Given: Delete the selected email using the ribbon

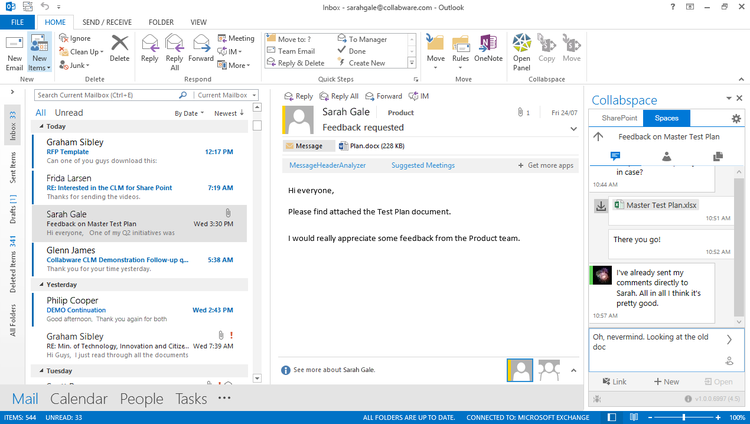Looking at the screenshot, I should (119, 48).
